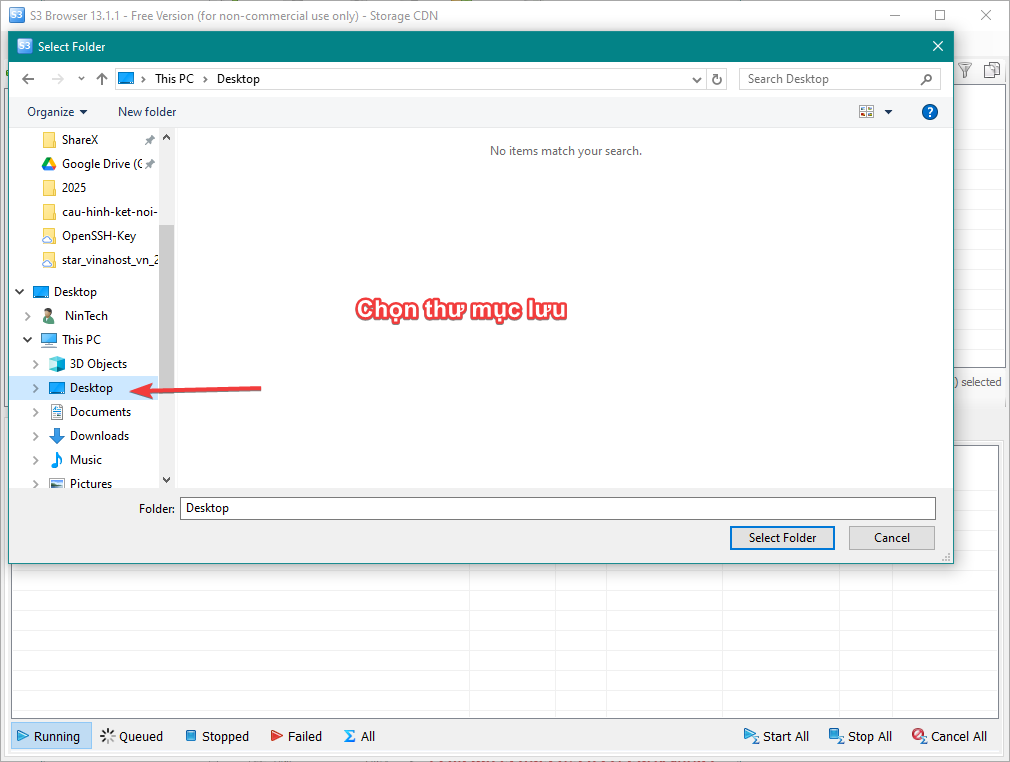
Task: Click the Up one level arrow
Action: coord(102,79)
